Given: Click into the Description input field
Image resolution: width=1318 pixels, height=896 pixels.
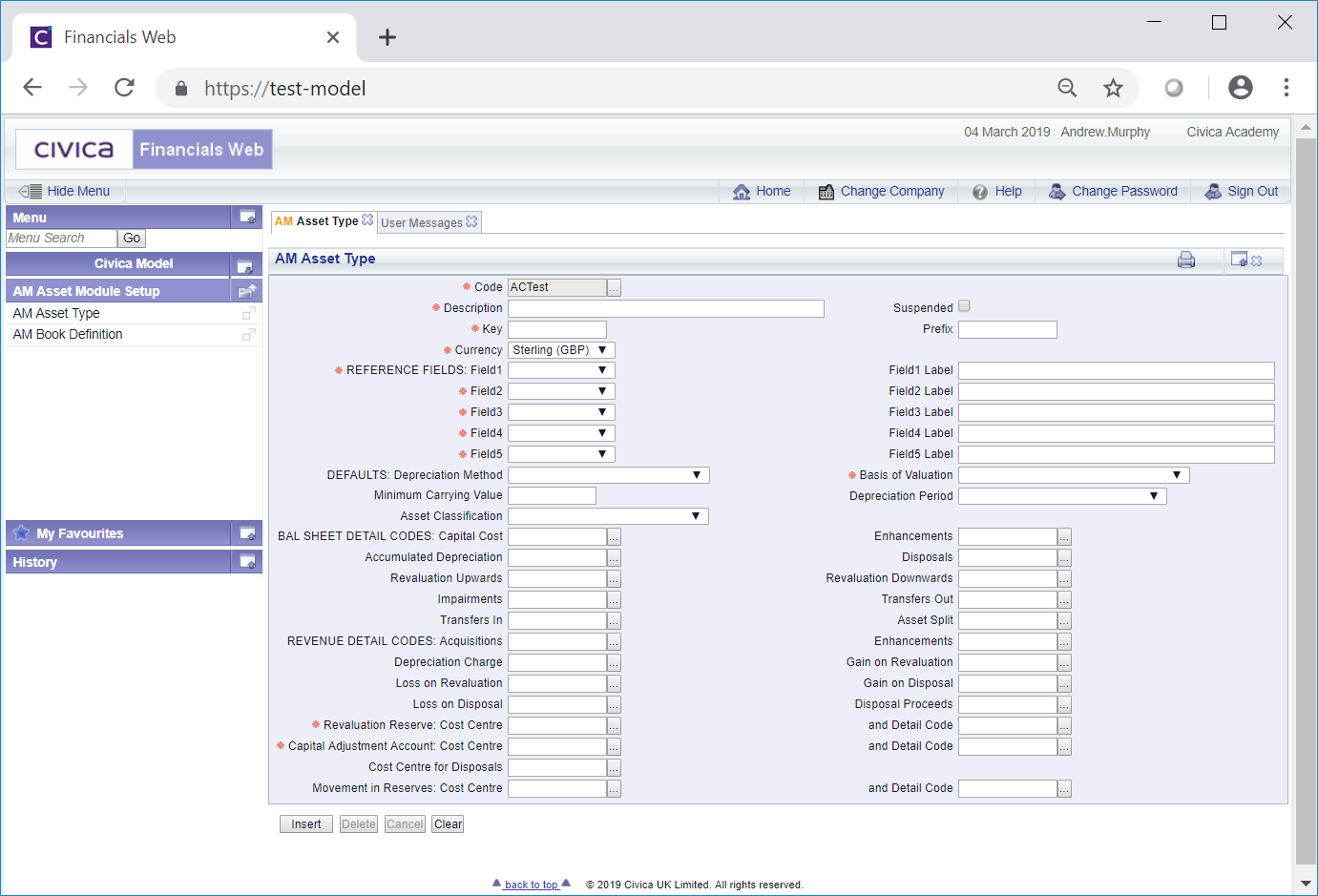Looking at the screenshot, I should (666, 308).
